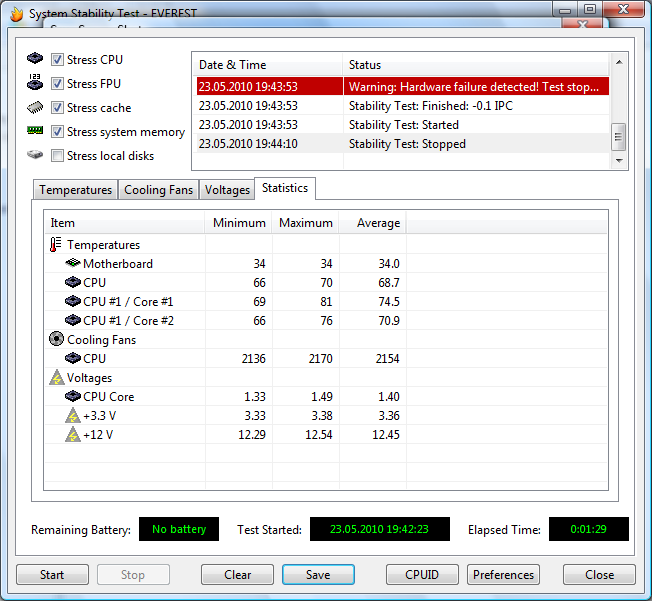
Task: Click the Motherboard row icon
Action: [73, 263]
